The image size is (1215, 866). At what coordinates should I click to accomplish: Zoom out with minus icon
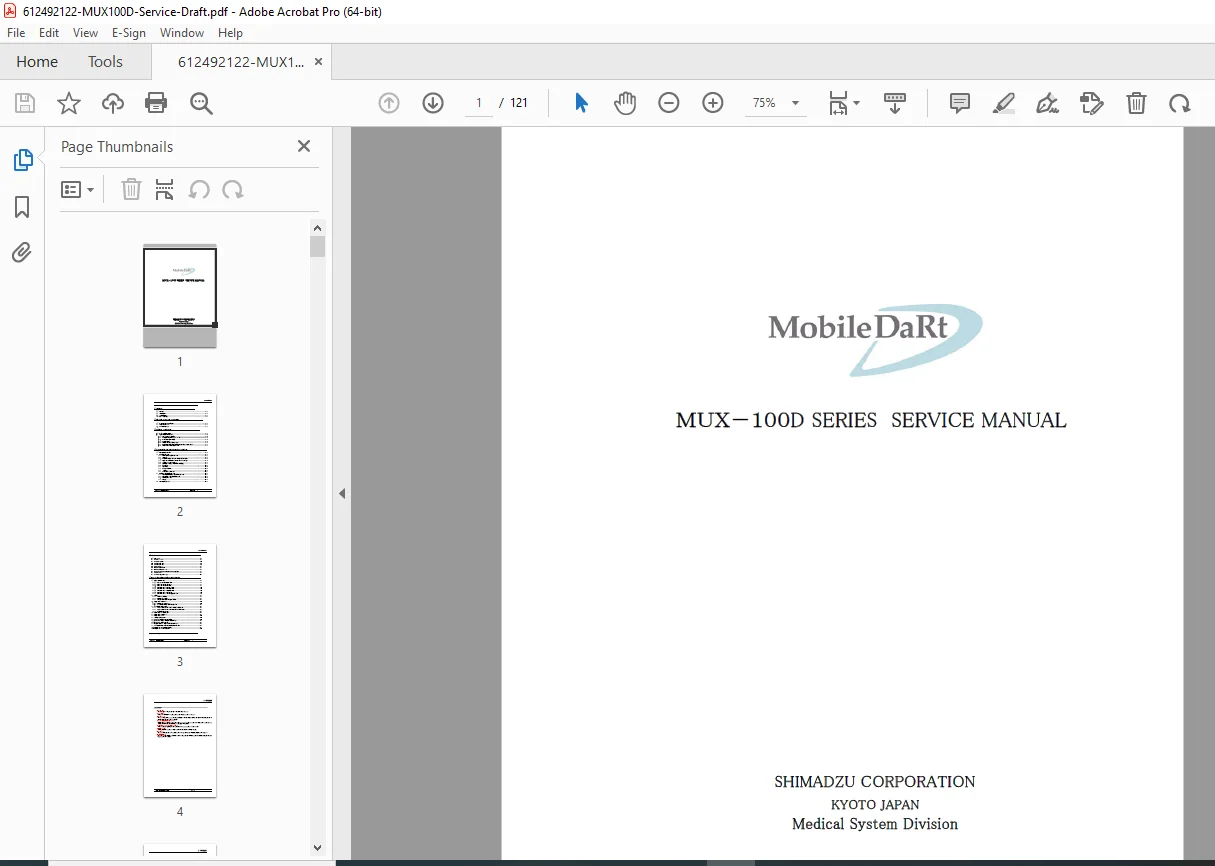[669, 103]
